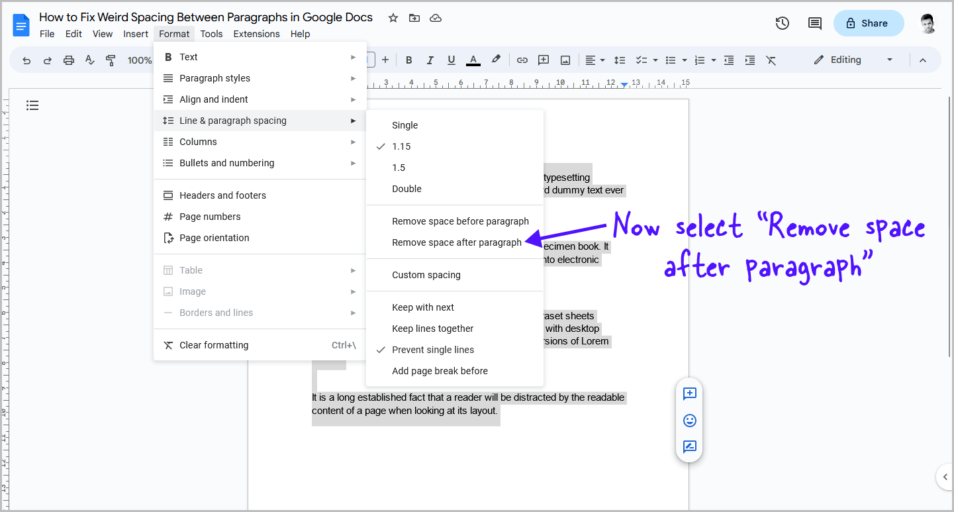954x512 pixels.
Task: Run spelling and grammar check icon
Action: pos(89,60)
